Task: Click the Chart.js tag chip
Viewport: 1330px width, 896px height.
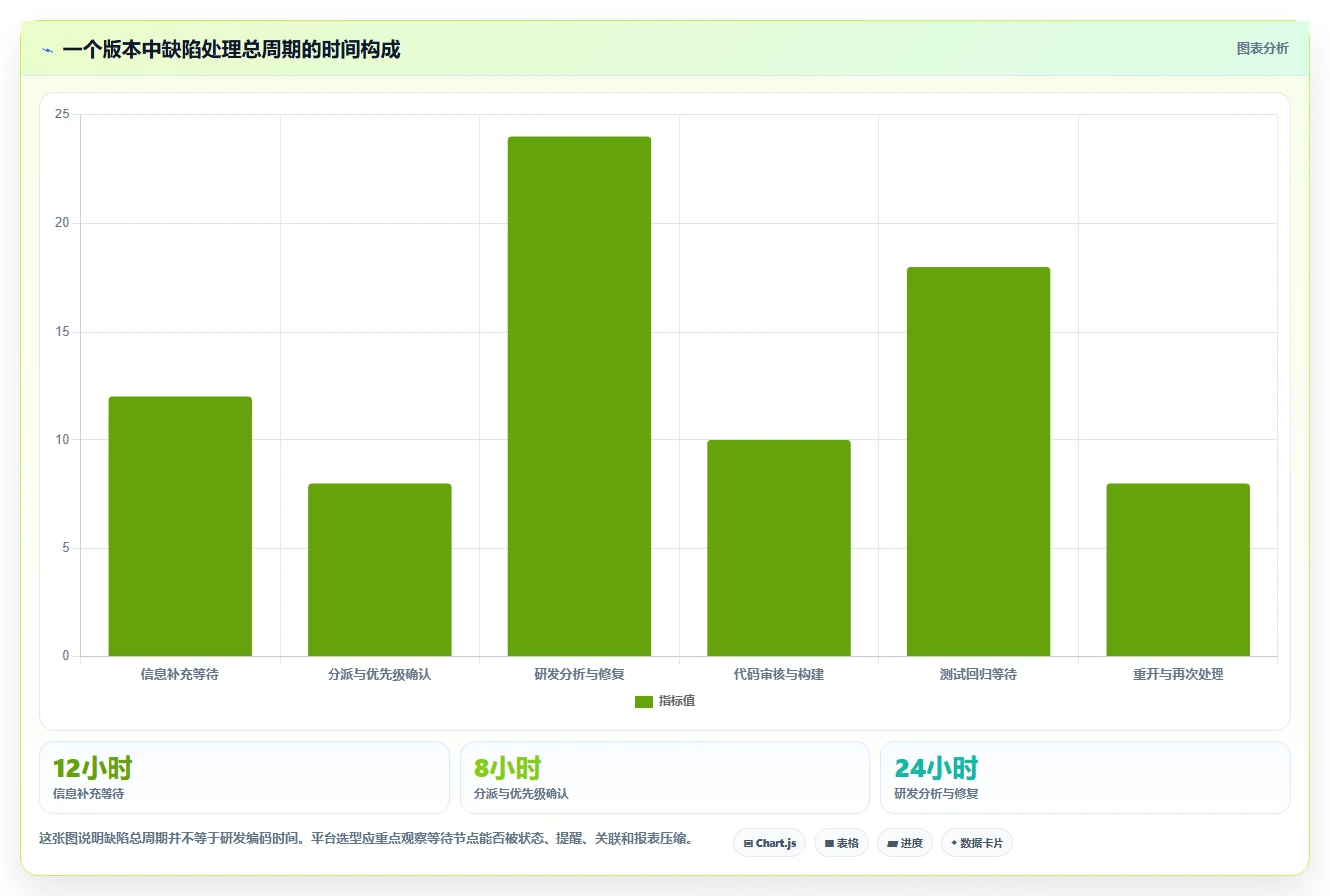Action: 770,843
